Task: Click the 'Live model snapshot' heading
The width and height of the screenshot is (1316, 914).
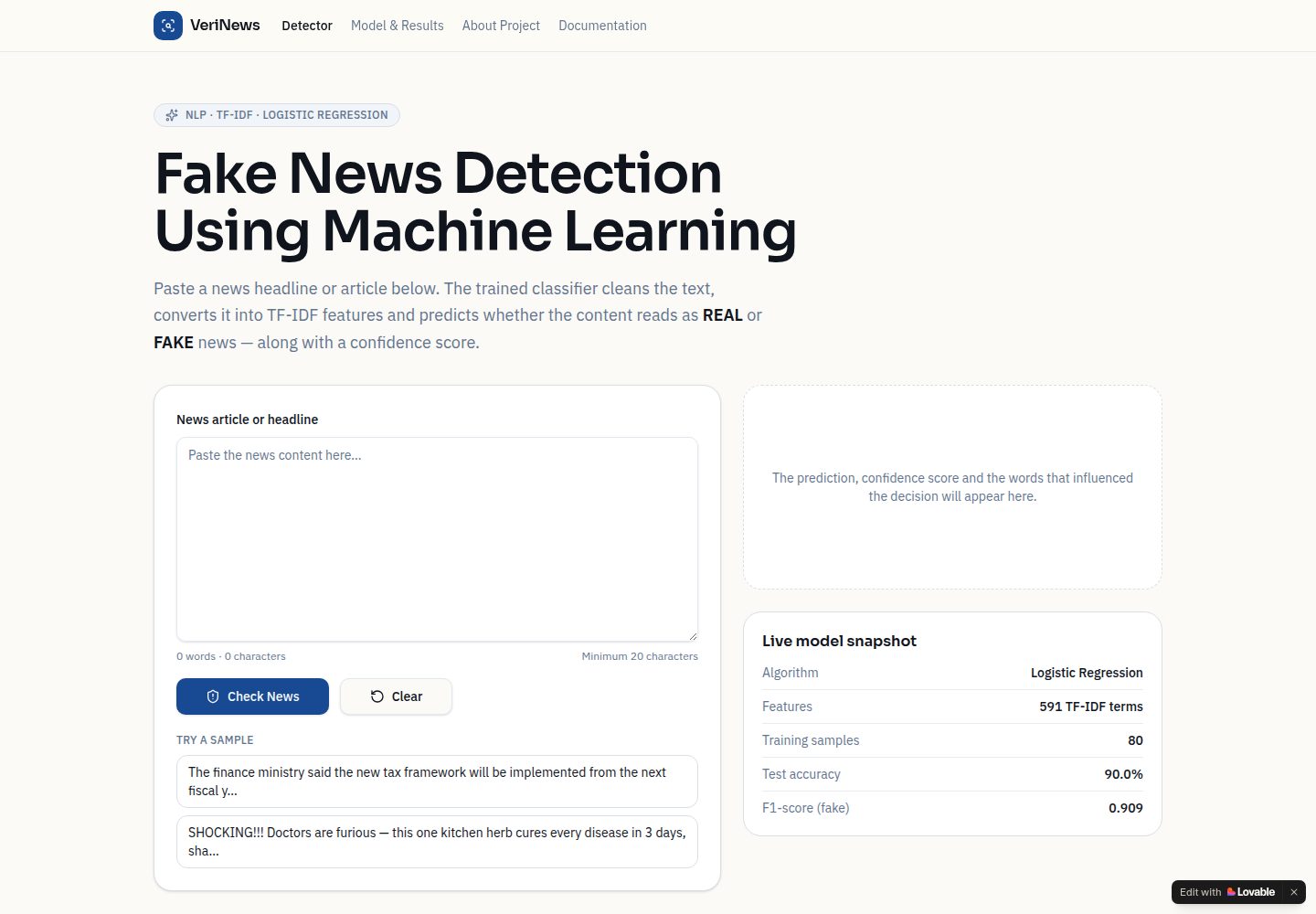Action: (x=839, y=642)
